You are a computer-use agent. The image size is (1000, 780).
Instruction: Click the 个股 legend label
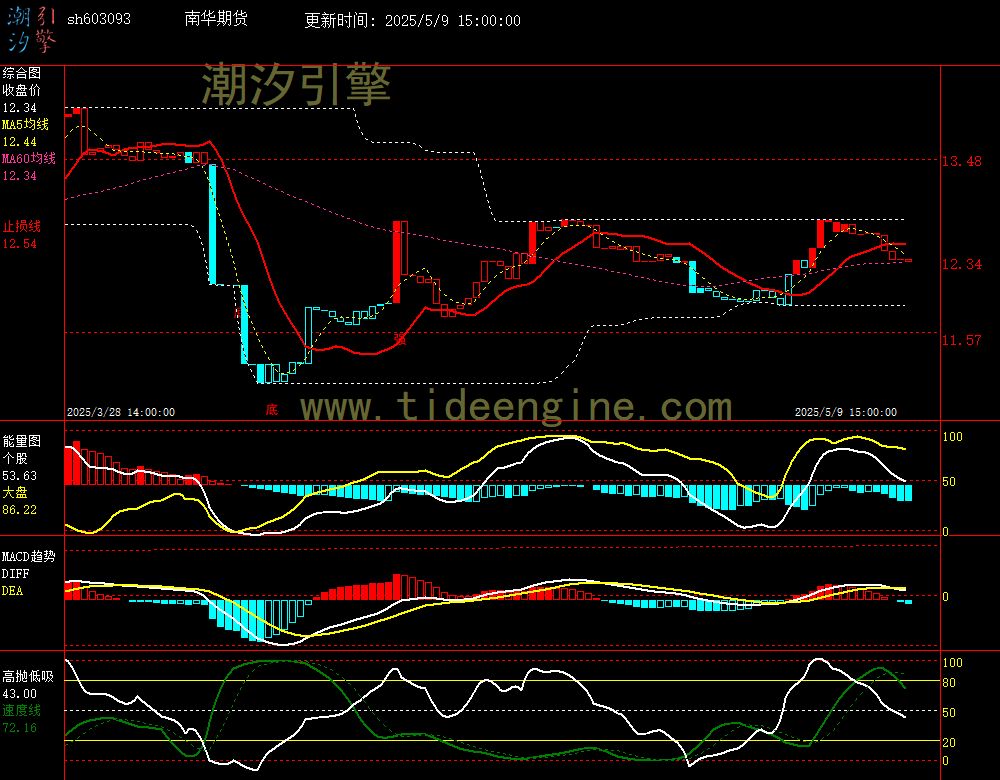coord(15,459)
